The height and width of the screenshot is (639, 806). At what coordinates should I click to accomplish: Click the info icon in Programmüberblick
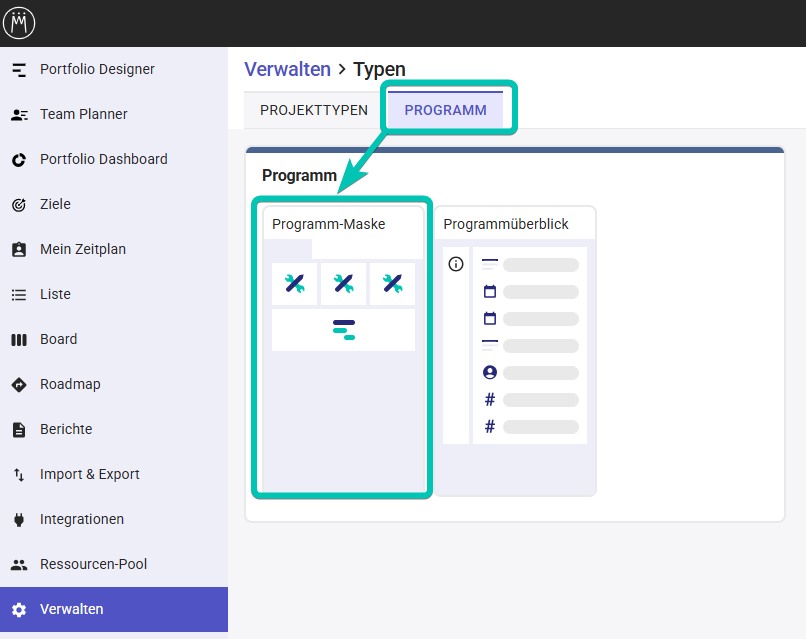pyautogui.click(x=456, y=264)
